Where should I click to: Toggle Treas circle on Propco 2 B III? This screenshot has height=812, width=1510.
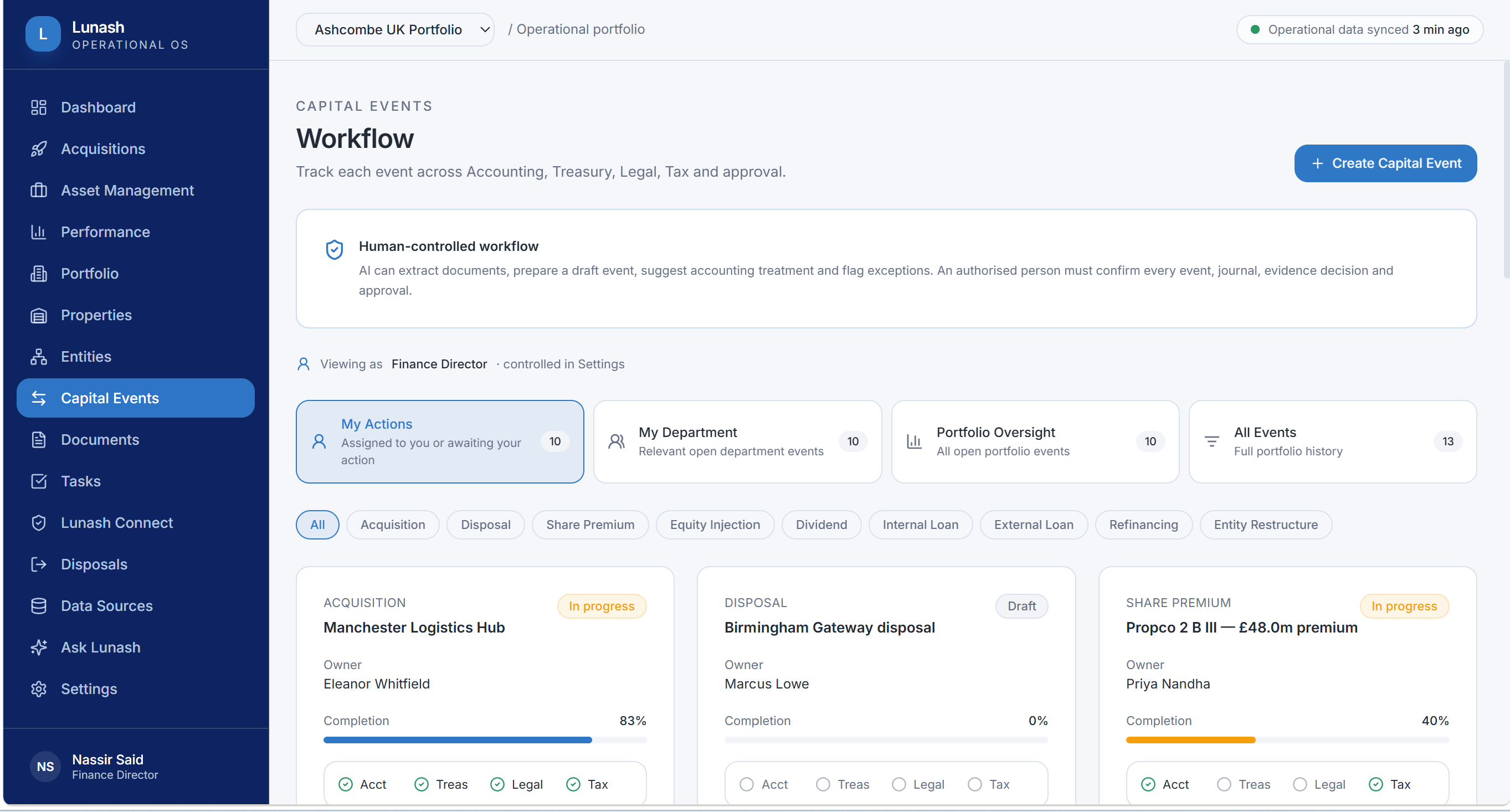coord(1224,784)
